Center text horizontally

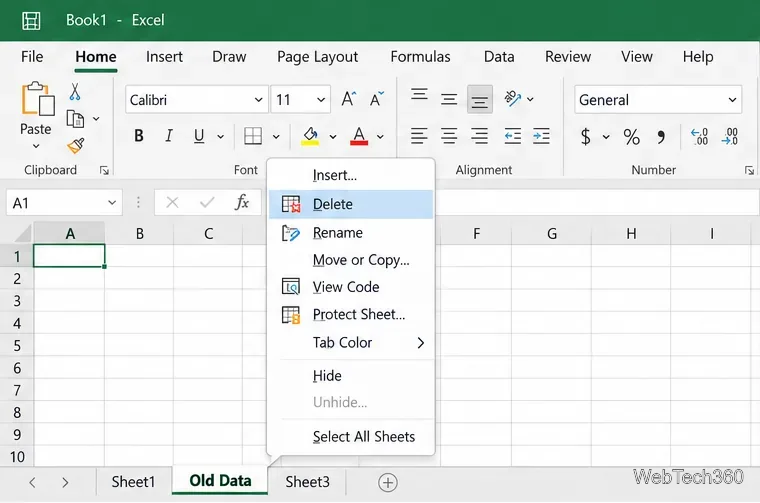tap(449, 136)
